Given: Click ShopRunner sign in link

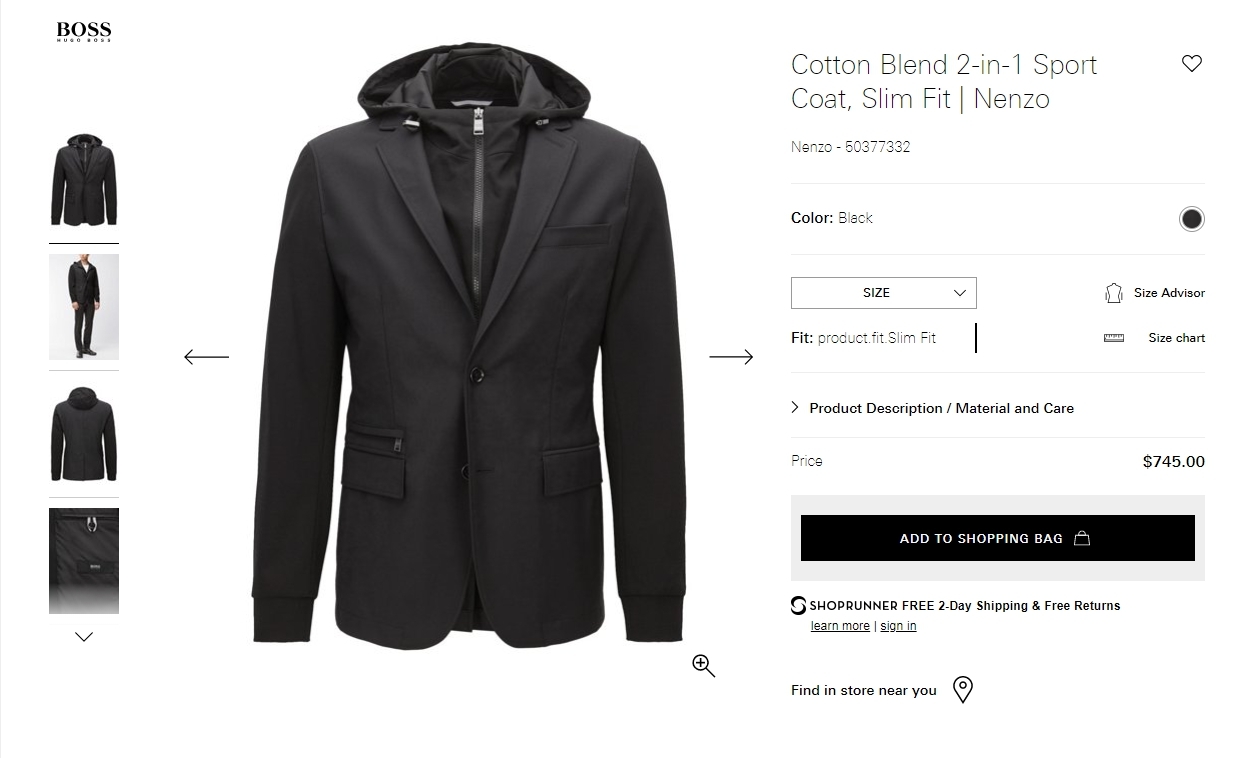Looking at the screenshot, I should 898,626.
